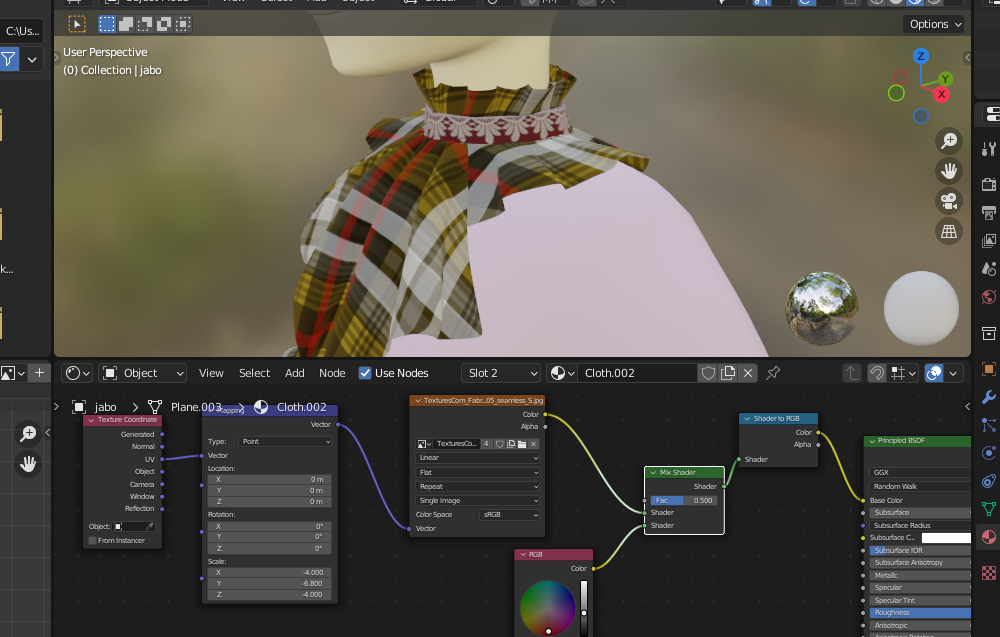Open the Particles properties tab
The height and width of the screenshot is (637, 1000).
(x=989, y=425)
